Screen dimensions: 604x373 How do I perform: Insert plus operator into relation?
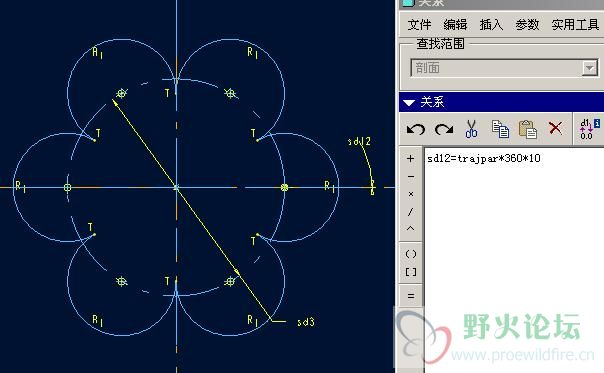pyautogui.click(x=411, y=158)
